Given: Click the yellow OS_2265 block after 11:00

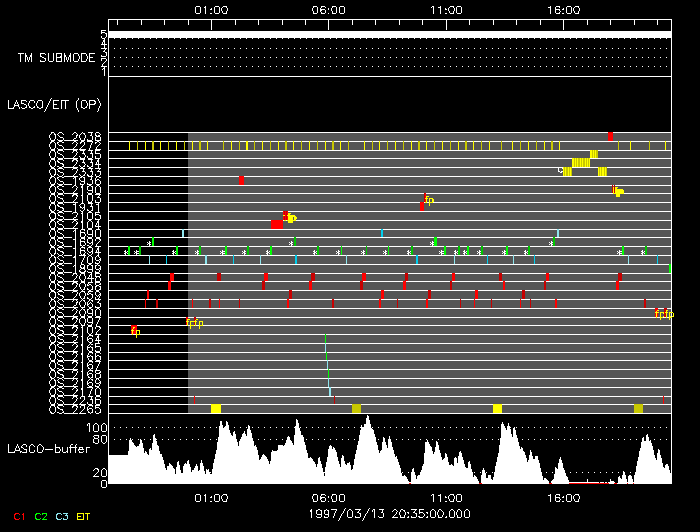Looking at the screenshot, I should coord(497,408).
